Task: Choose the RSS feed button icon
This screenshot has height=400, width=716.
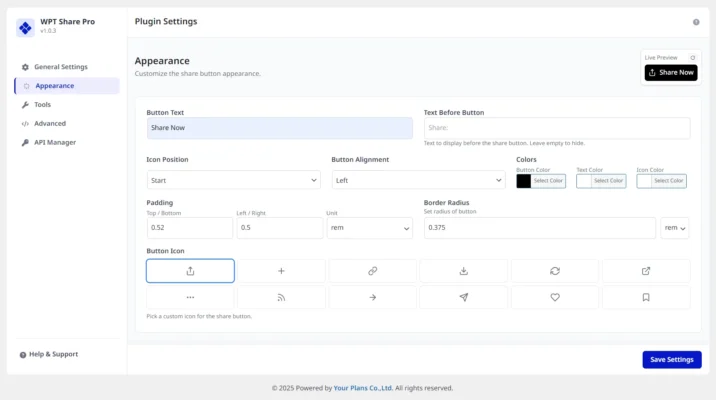Action: click(x=281, y=297)
